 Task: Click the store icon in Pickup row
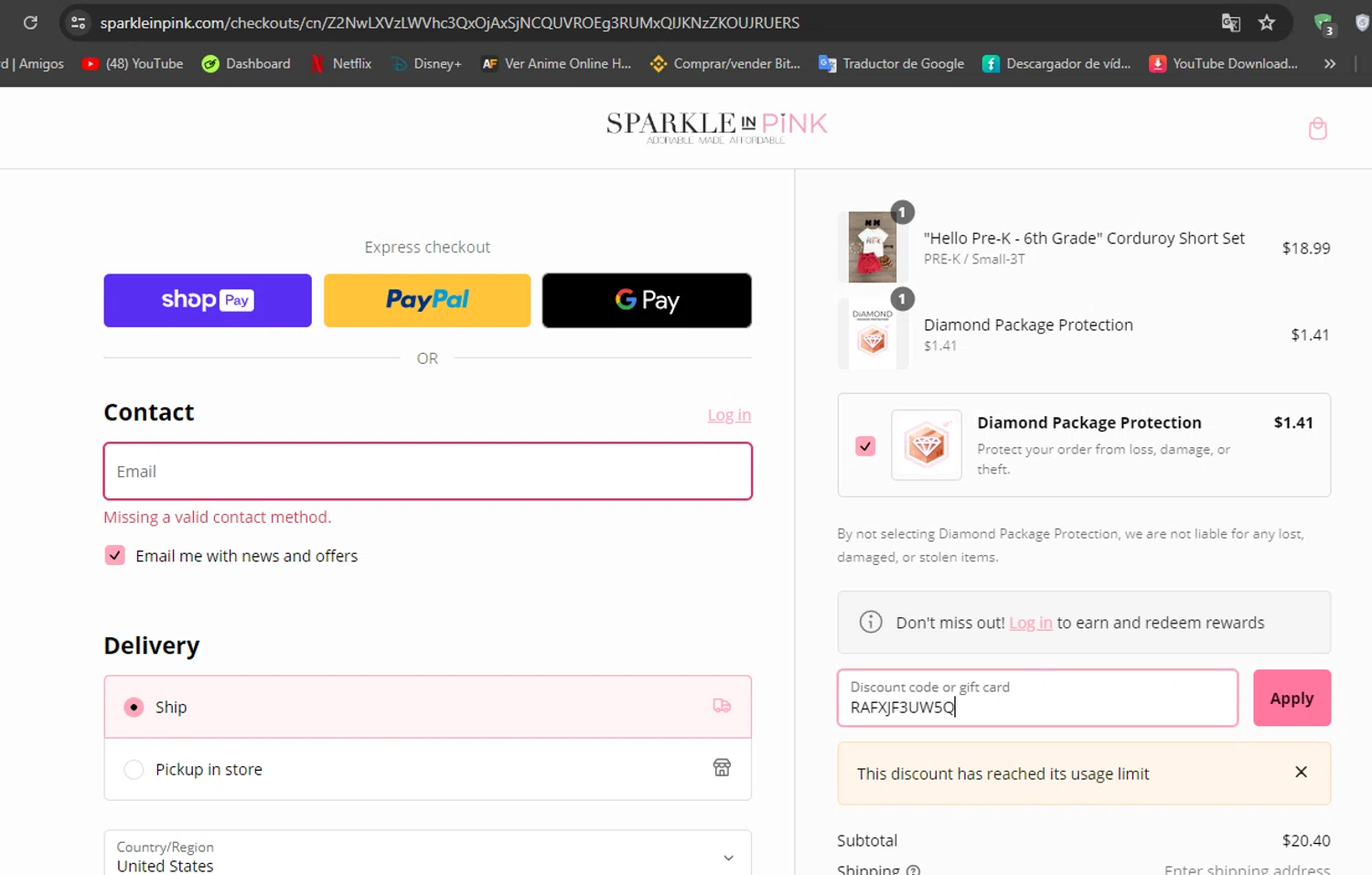[722, 768]
